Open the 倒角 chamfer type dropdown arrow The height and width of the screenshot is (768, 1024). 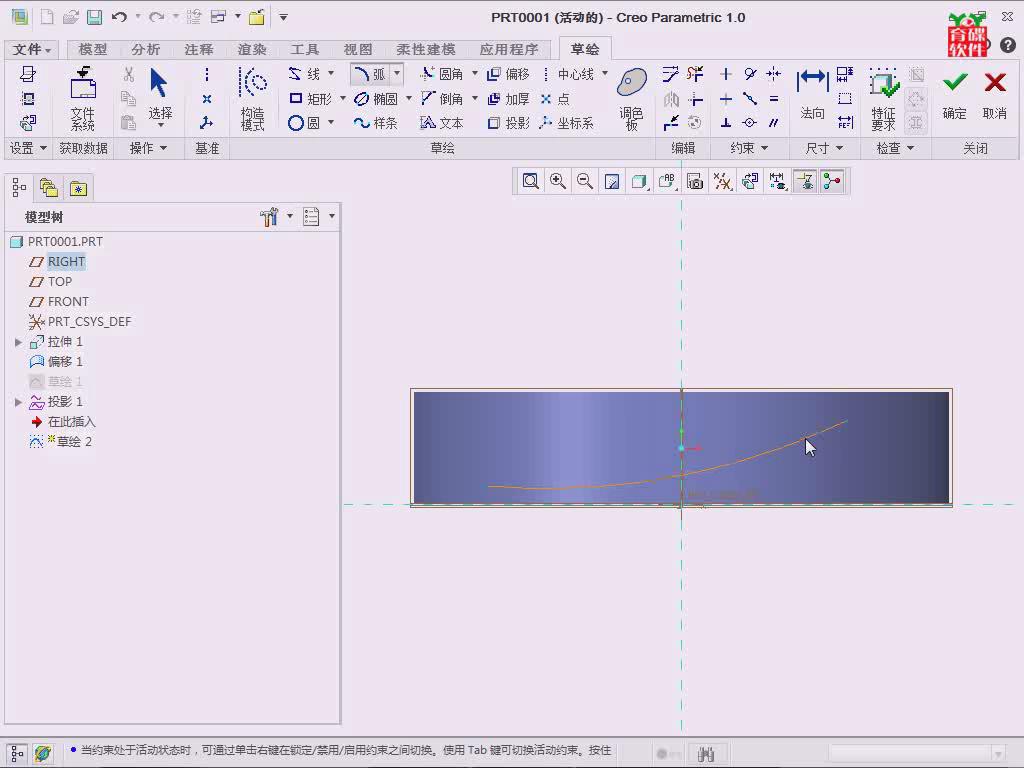475,99
